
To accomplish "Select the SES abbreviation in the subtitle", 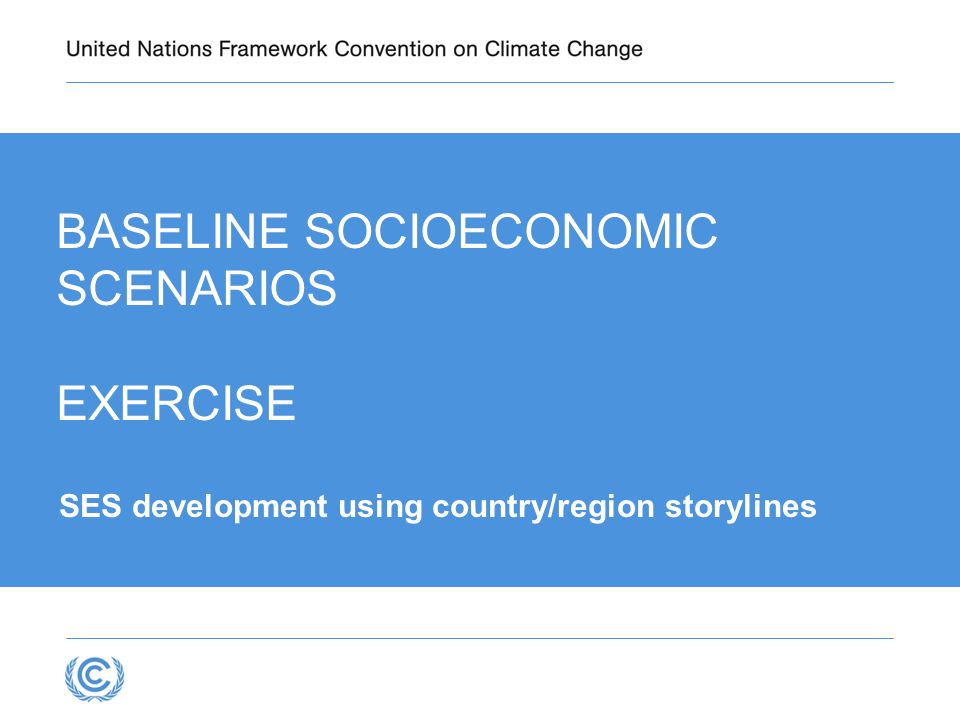I will pos(90,506).
